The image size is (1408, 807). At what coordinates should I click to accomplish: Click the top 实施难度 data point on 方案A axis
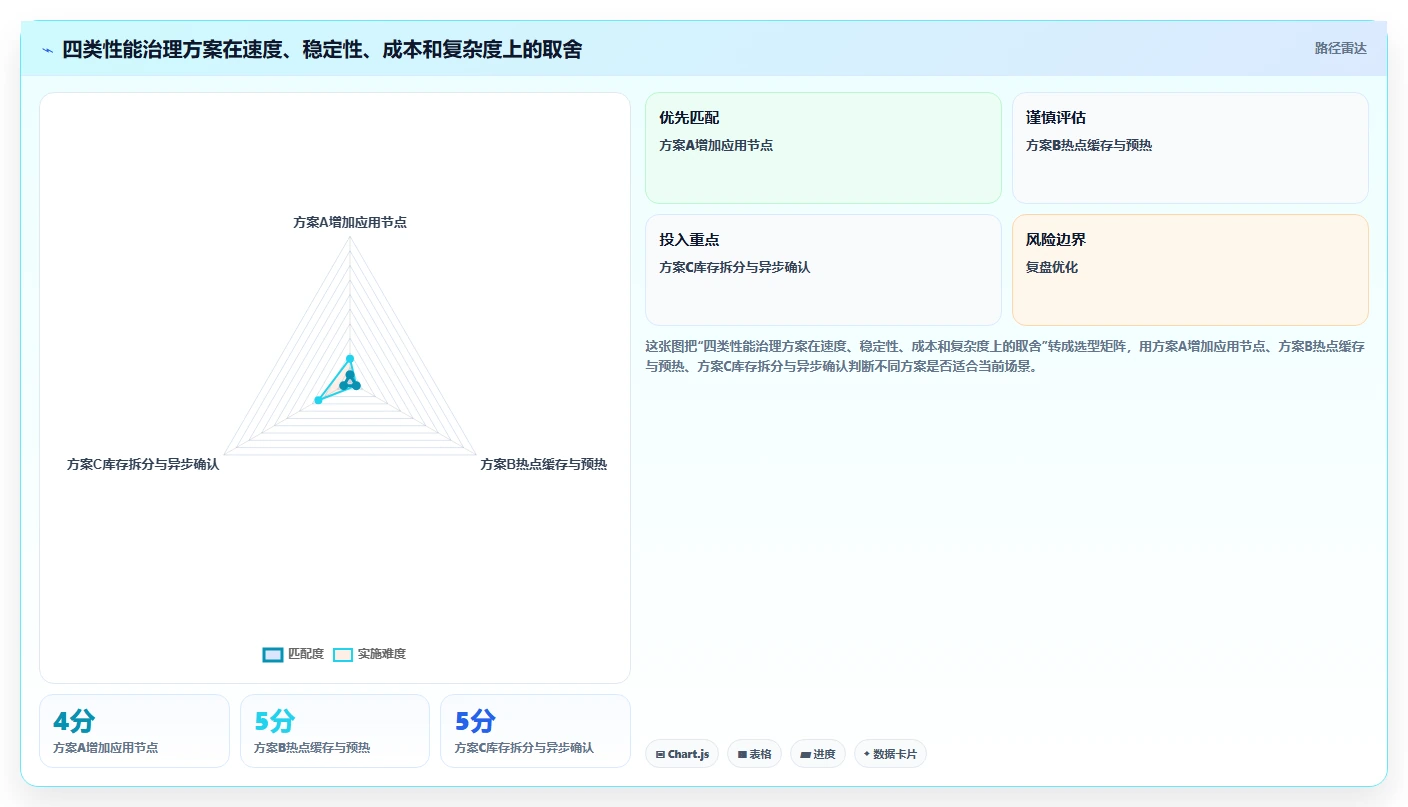pos(350,358)
